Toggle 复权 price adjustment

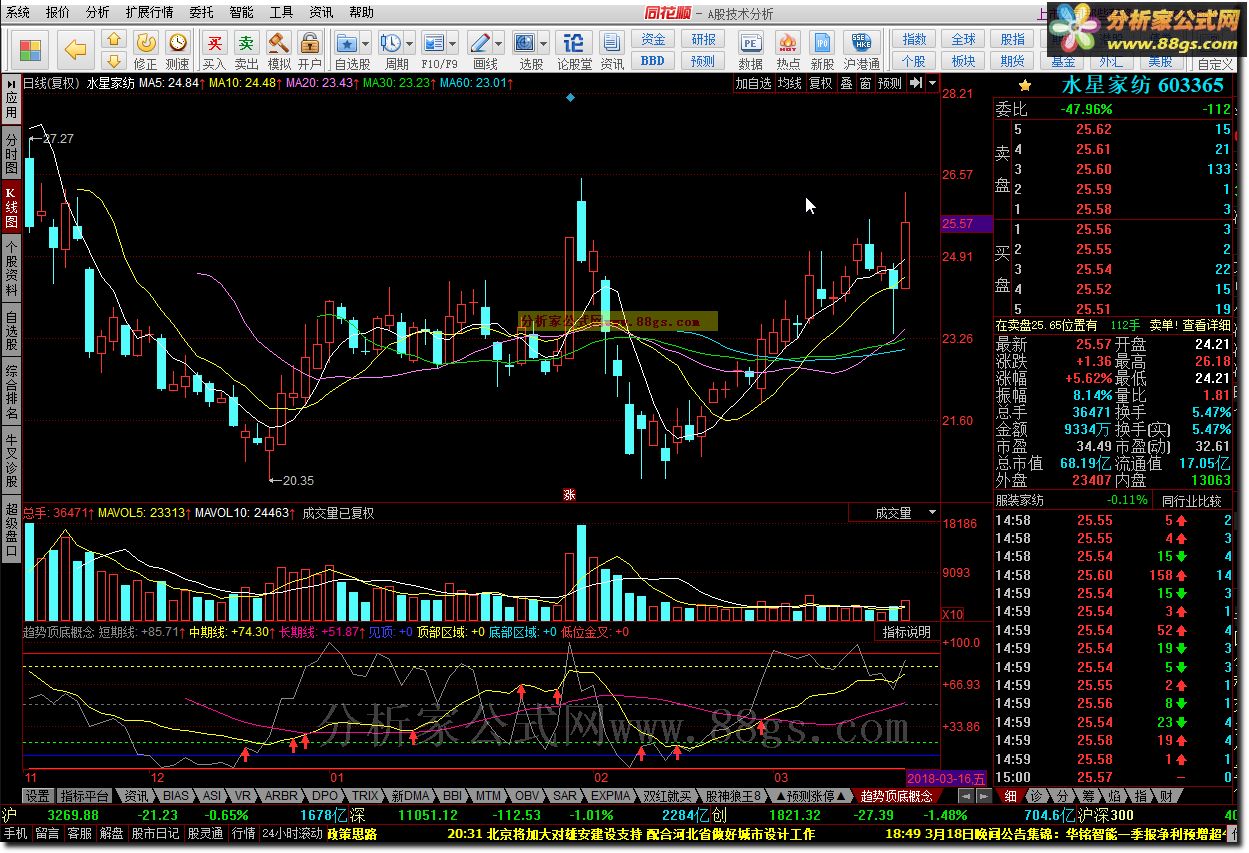pos(820,84)
